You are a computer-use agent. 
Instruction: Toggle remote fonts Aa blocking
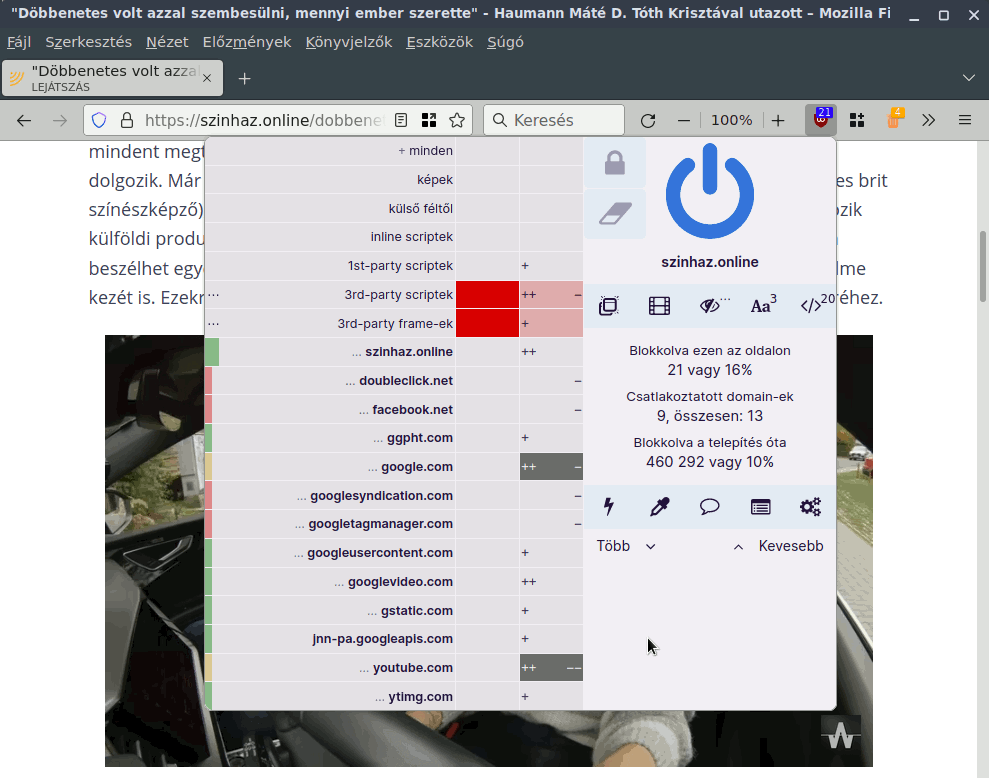(x=762, y=306)
